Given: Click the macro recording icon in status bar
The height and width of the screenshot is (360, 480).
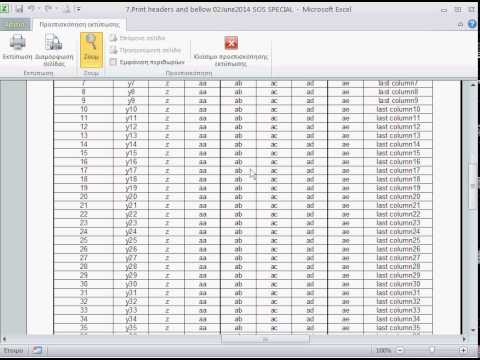Looking at the screenshot, I should coord(37,350).
